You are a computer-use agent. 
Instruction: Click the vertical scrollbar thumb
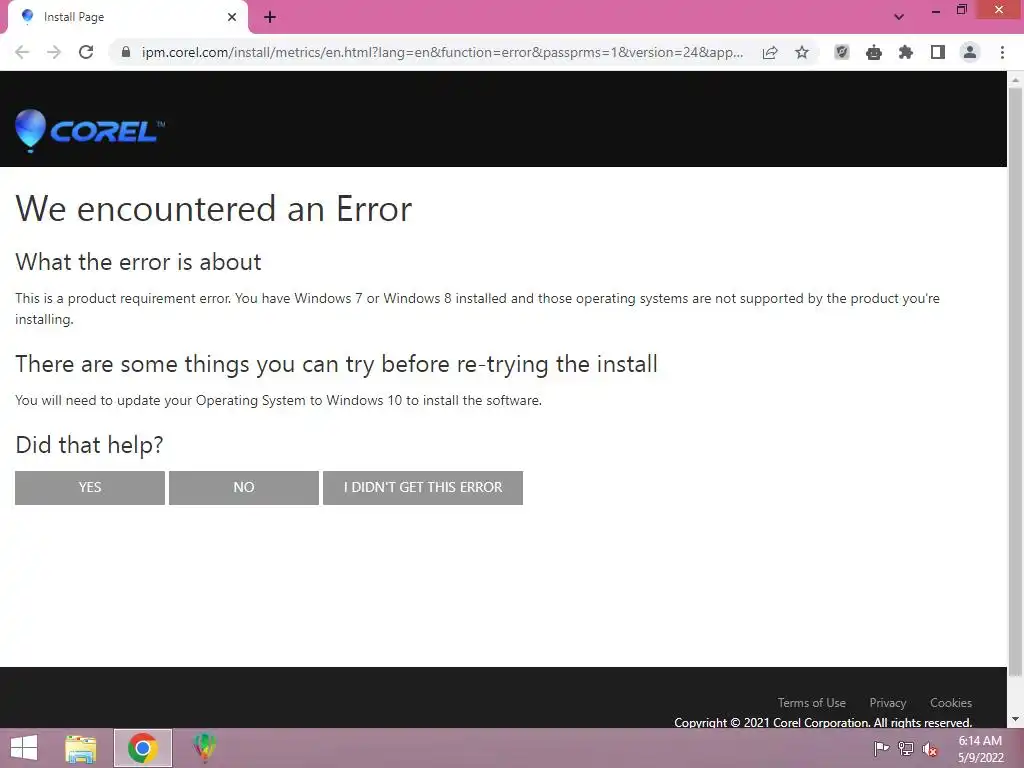[1016, 381]
